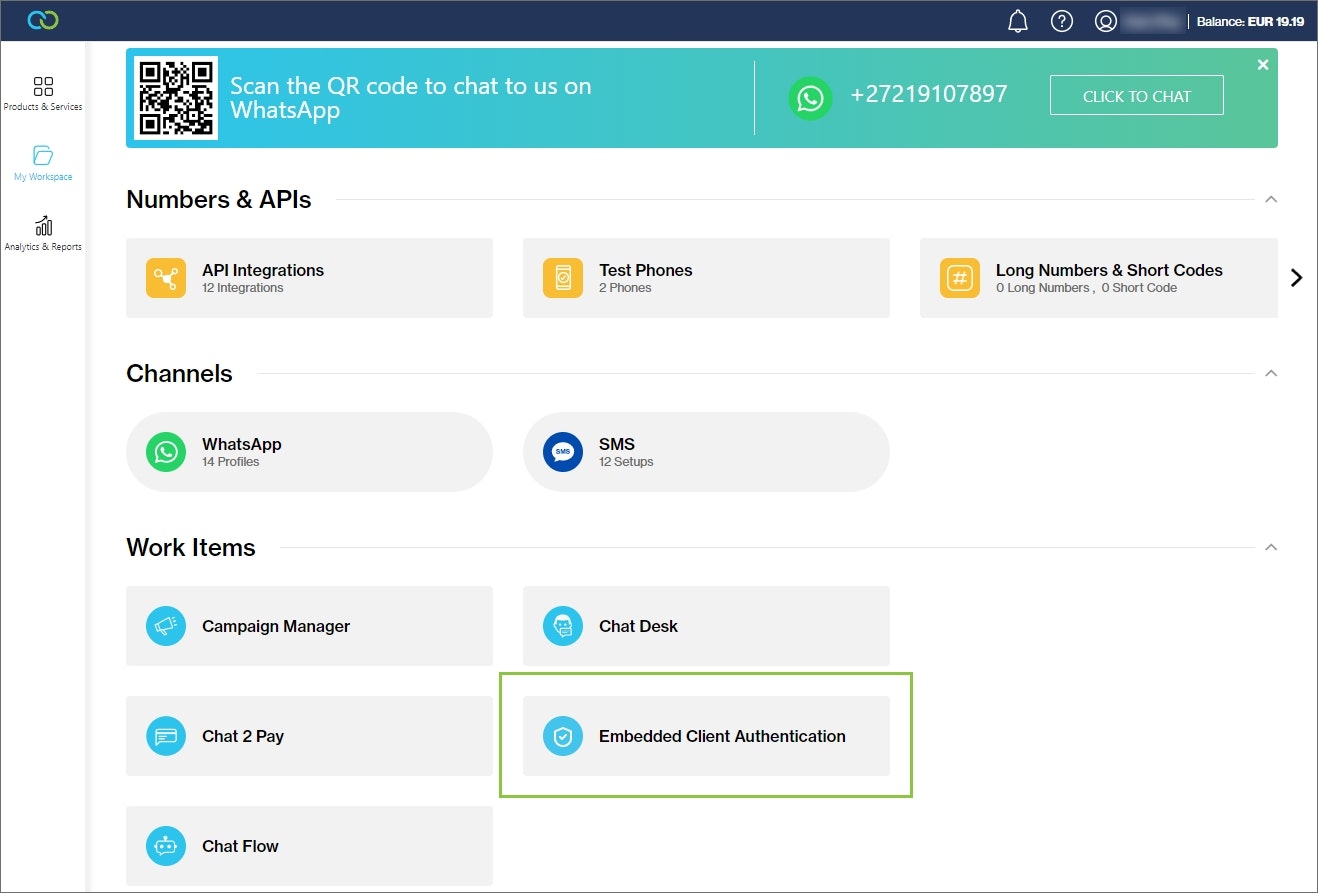
Task: Click the Test Phones icon
Action: (563, 278)
